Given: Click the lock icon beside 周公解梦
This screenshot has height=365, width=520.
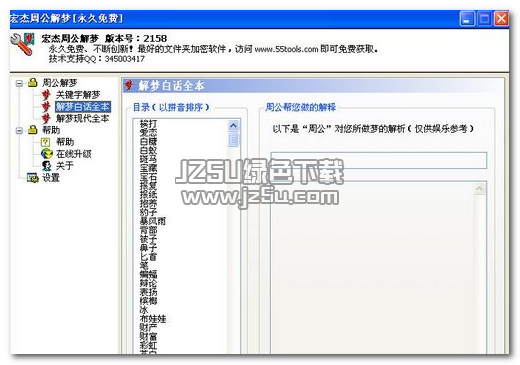Looking at the screenshot, I should [x=32, y=83].
